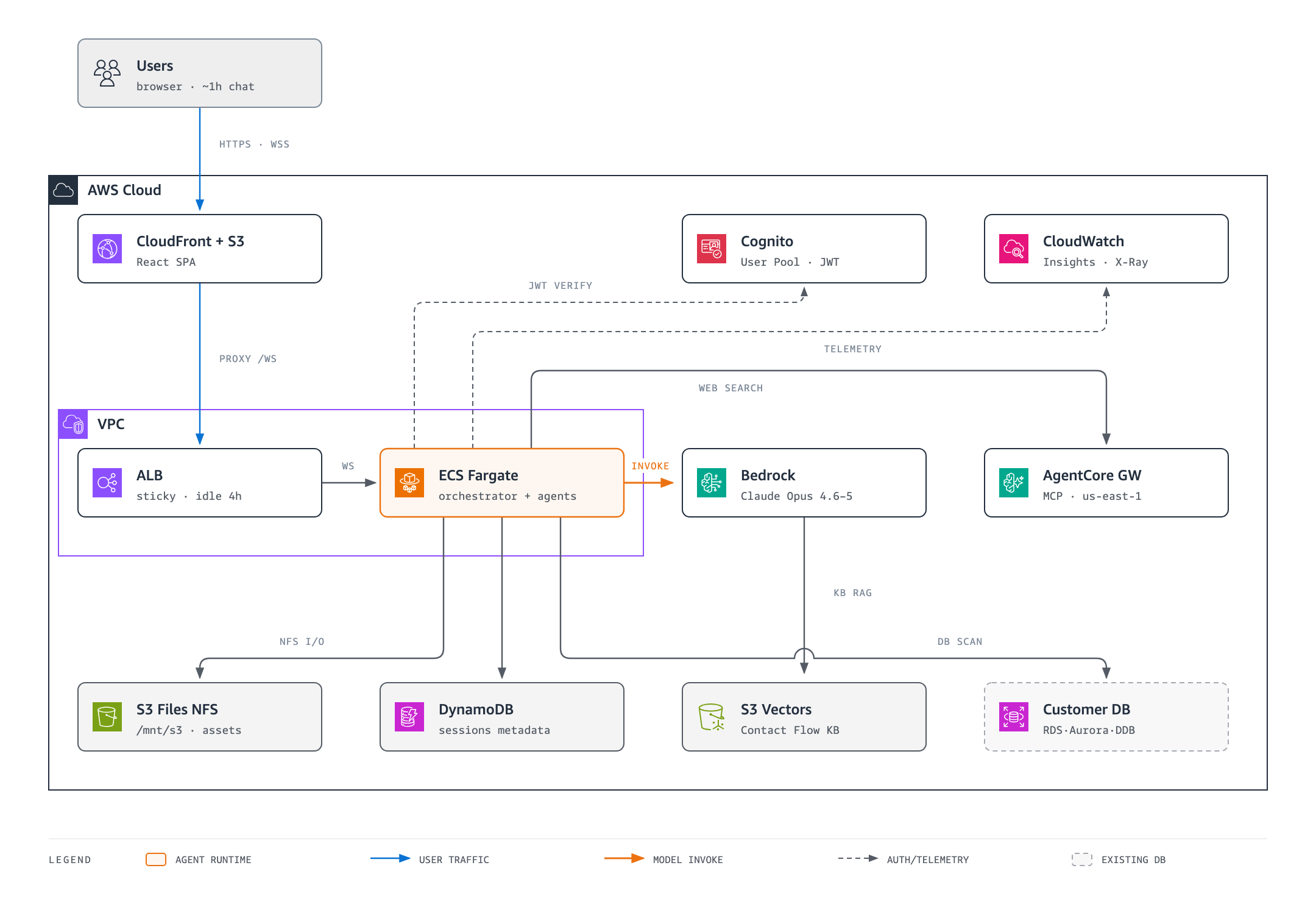Screen dimensions: 1316x907
Task: Select 'Claude Opus 4.6–5' text
Action: (x=796, y=496)
